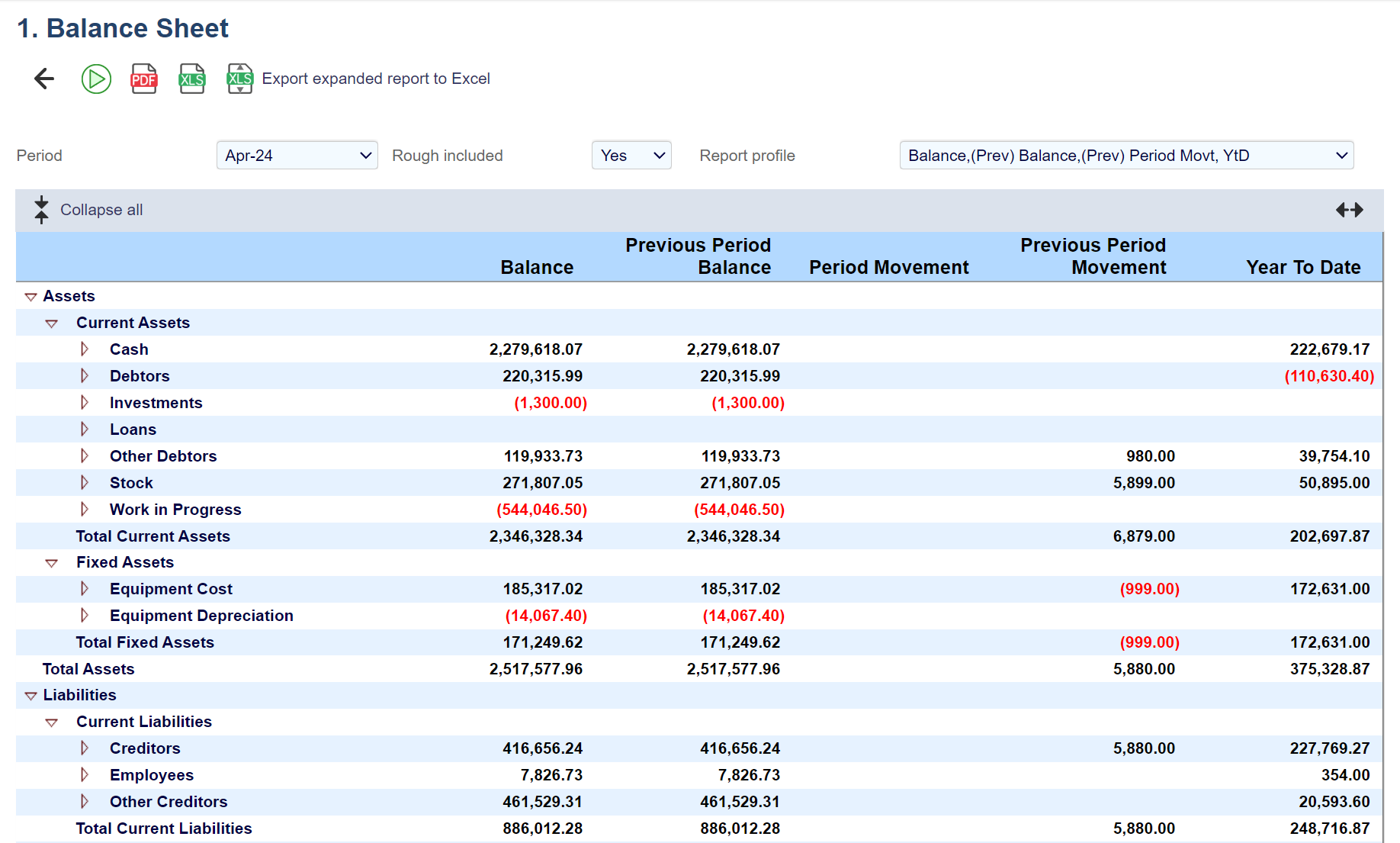Expand the Cash row

coord(85,349)
